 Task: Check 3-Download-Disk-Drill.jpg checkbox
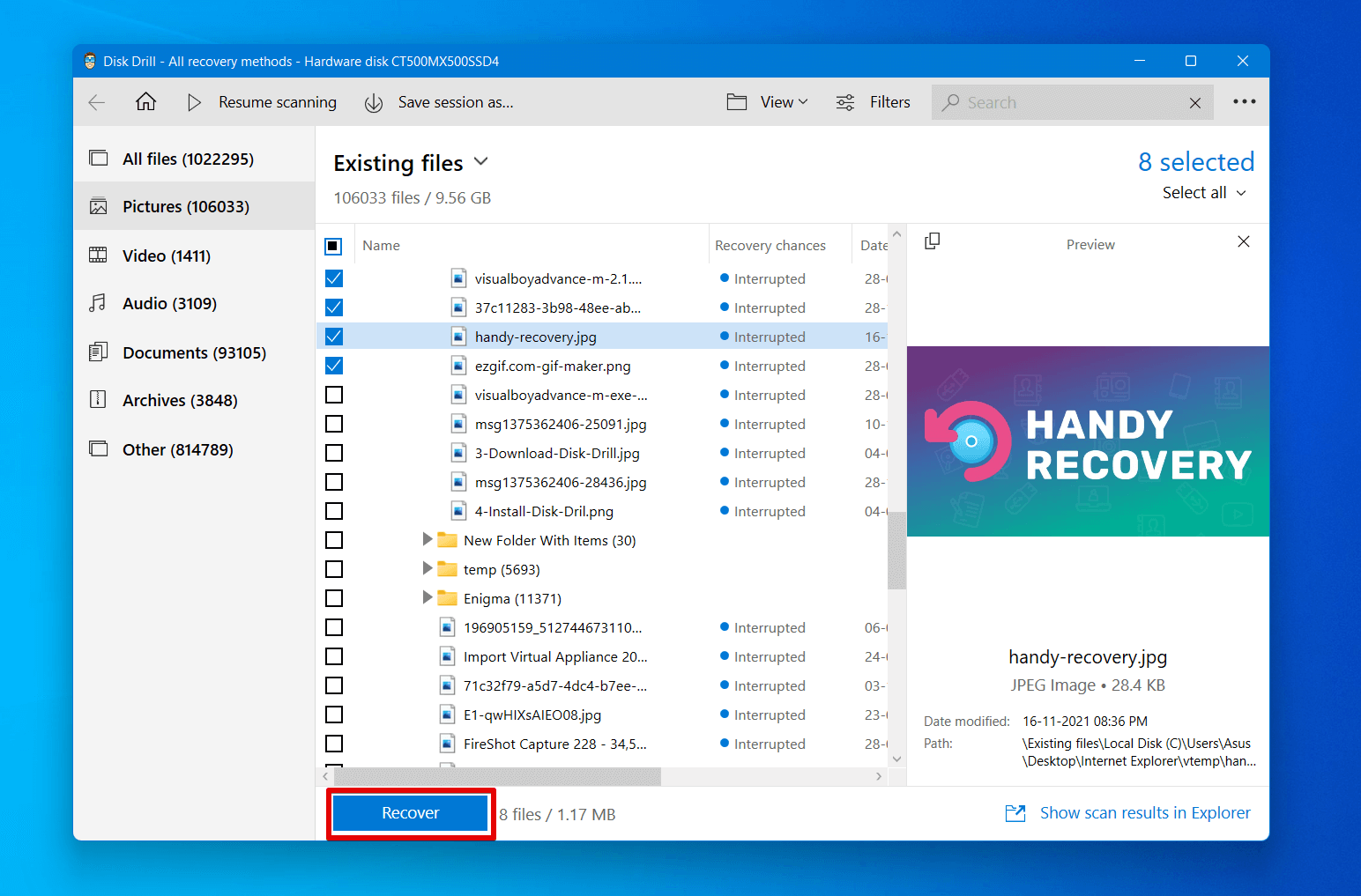[x=334, y=453]
